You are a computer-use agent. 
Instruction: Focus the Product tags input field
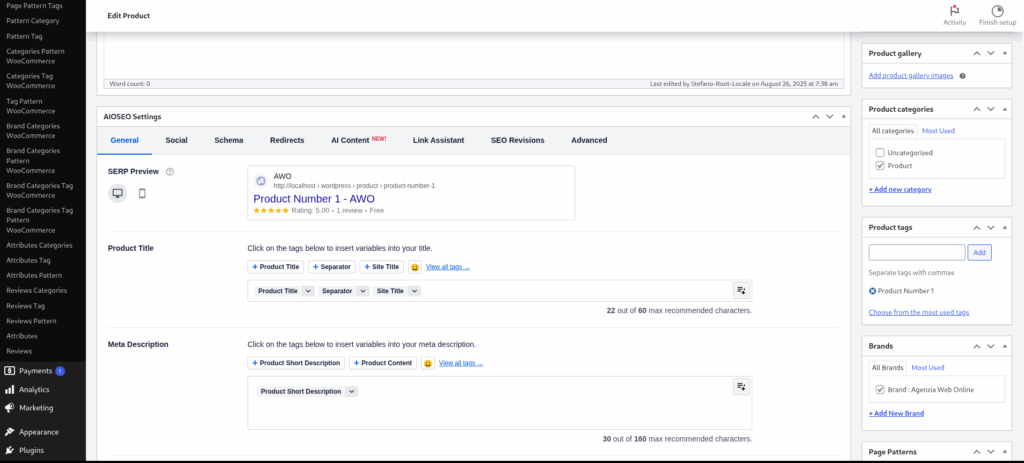[x=916, y=253]
